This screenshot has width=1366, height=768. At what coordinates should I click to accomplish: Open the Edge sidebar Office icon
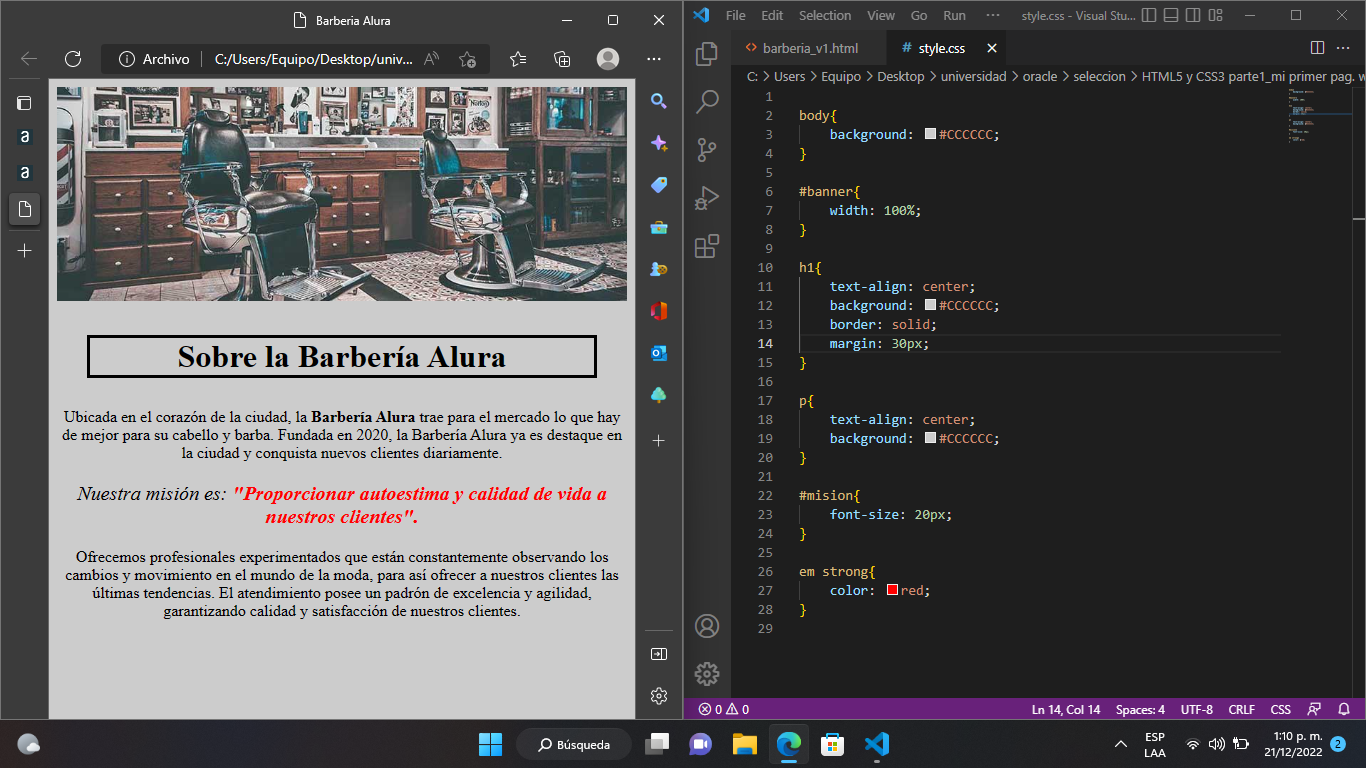point(659,311)
